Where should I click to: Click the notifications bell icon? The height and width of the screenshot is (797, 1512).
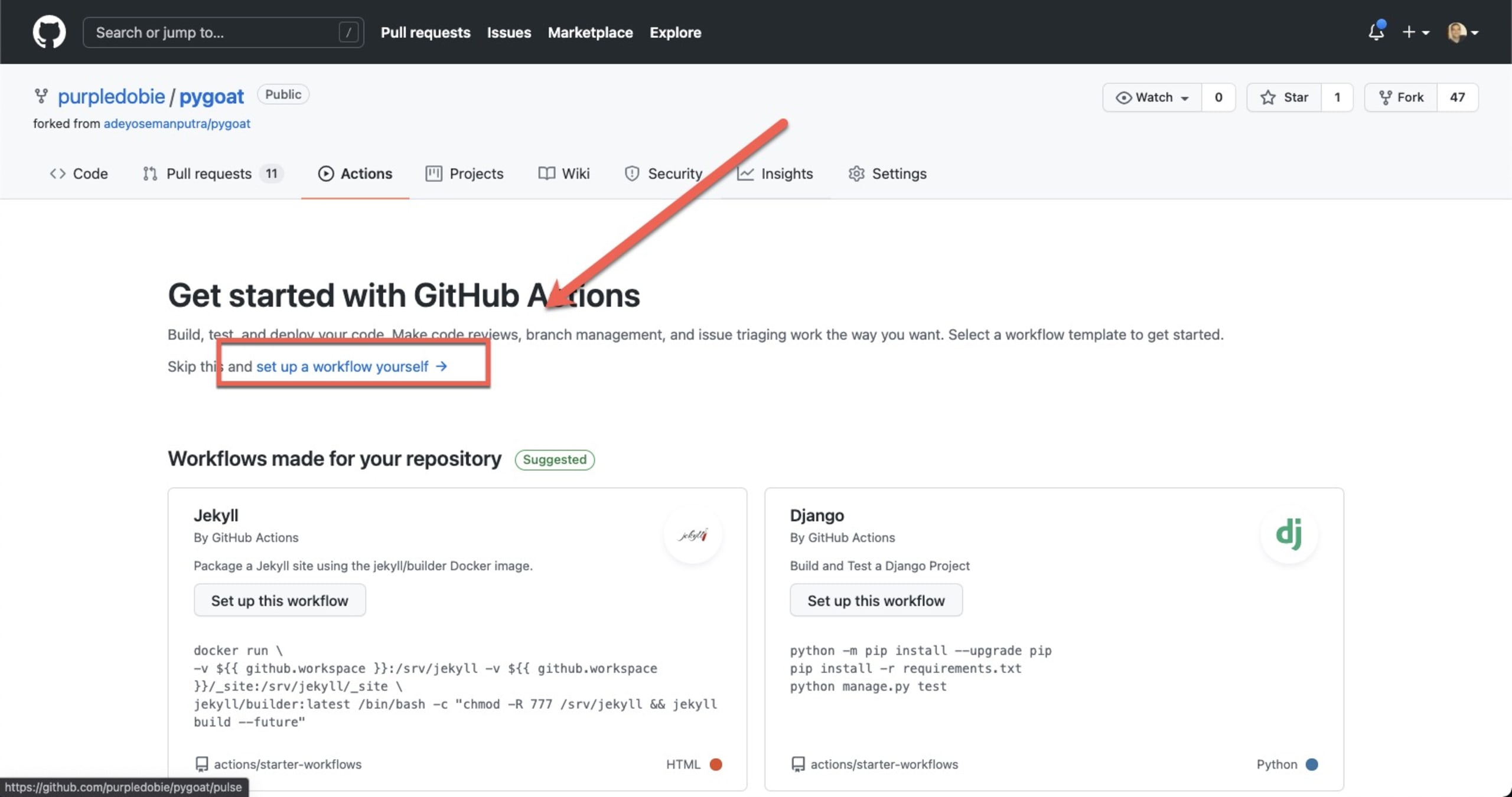click(1376, 32)
